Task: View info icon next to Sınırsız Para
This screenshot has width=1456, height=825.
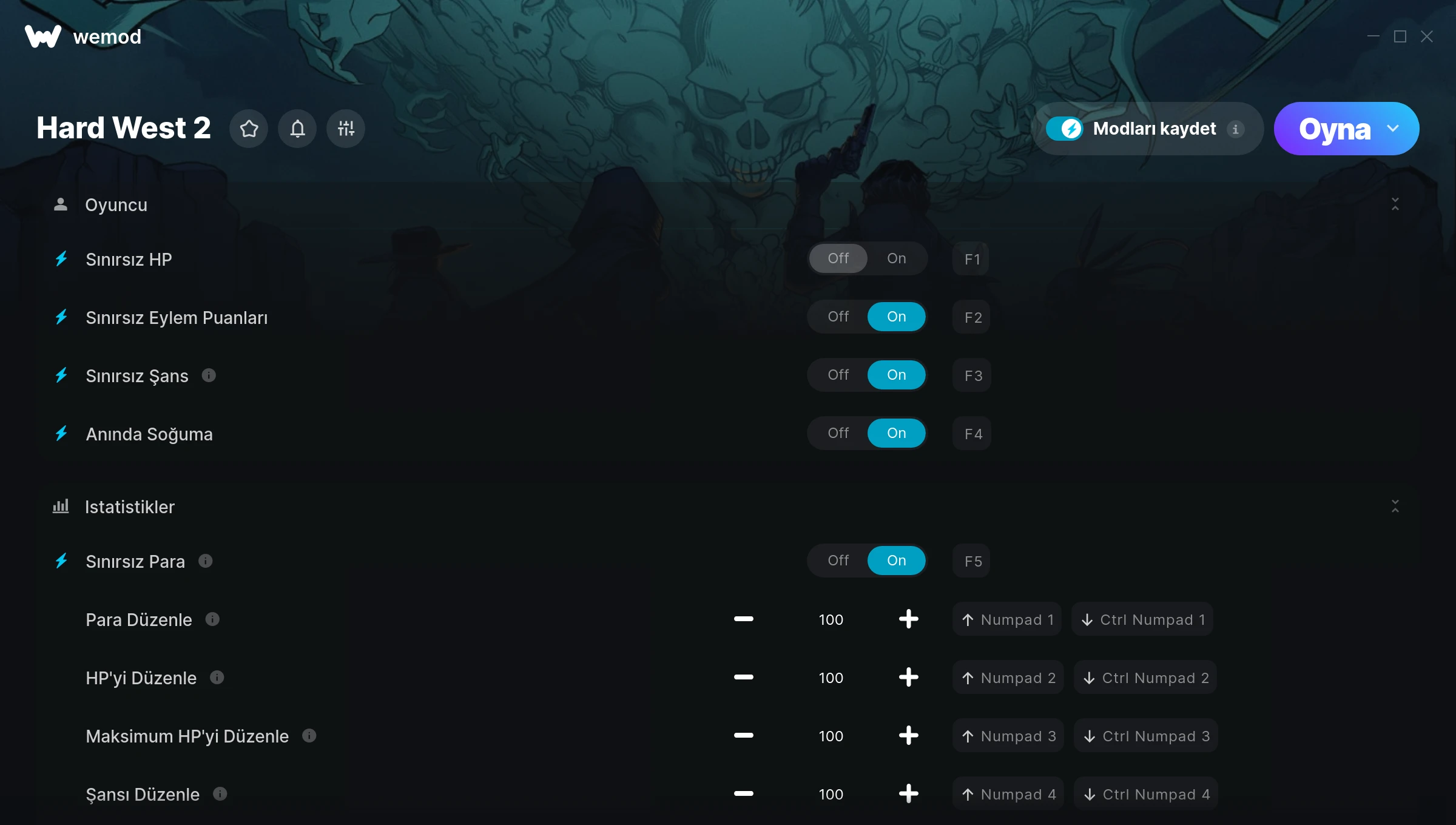Action: coord(206,561)
